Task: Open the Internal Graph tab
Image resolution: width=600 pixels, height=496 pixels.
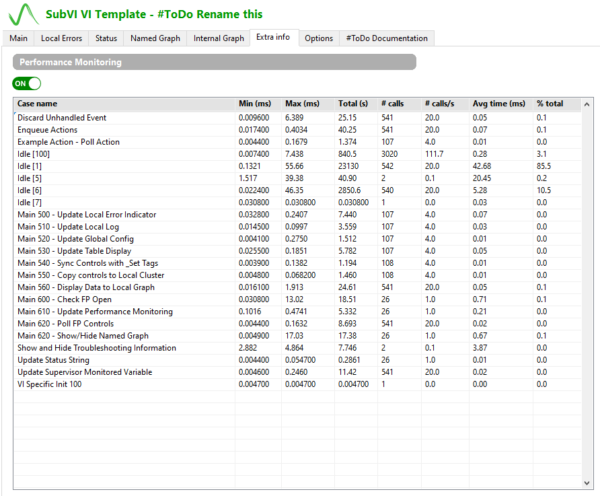Action: 218,38
